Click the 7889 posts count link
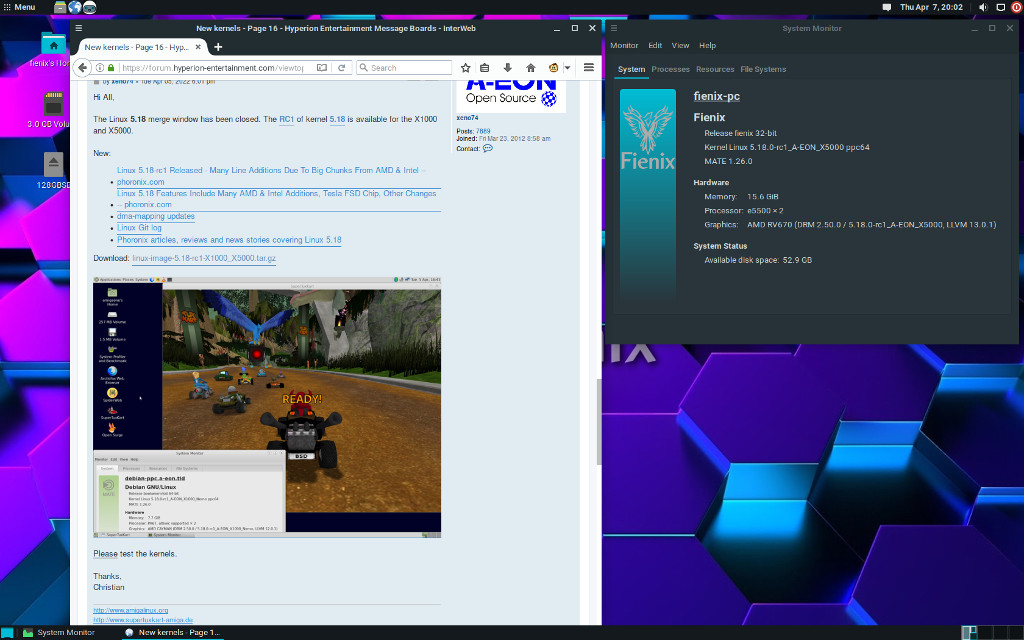This screenshot has width=1024, height=640. [483, 131]
